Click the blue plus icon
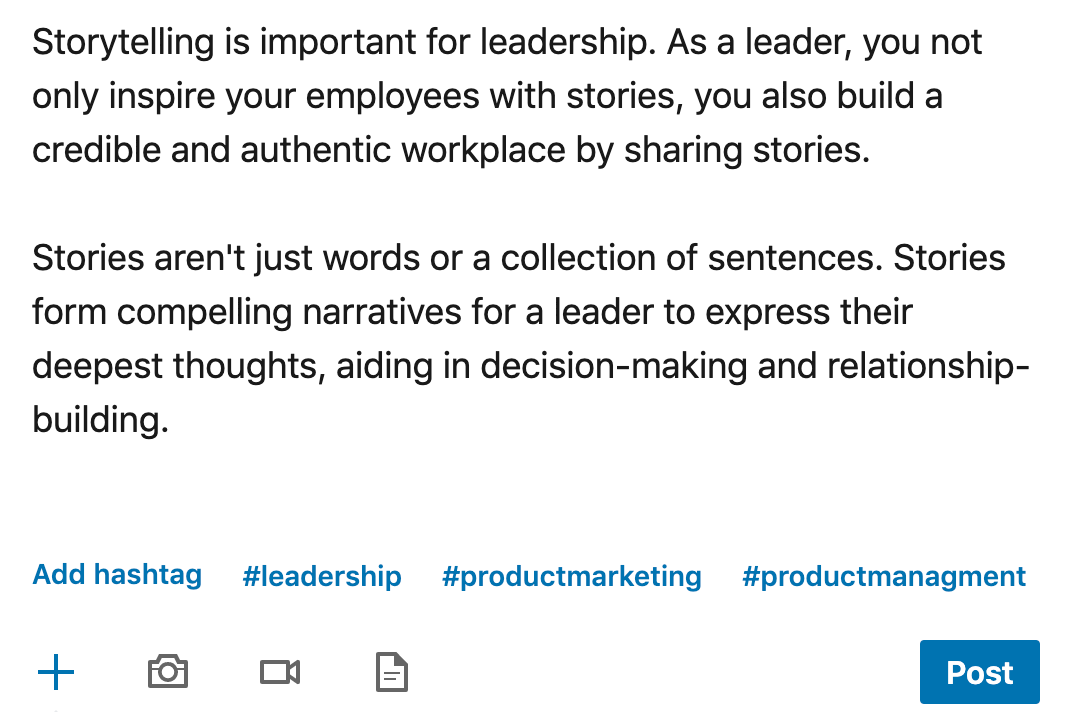Image resolution: width=1072 pixels, height=712 pixels. (x=56, y=672)
